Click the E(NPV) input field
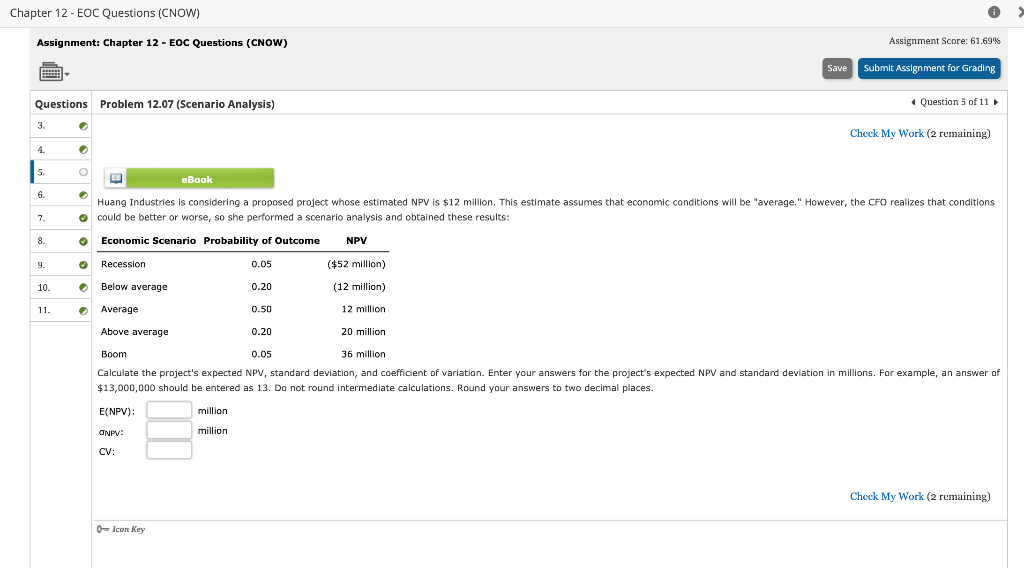 click(x=169, y=410)
